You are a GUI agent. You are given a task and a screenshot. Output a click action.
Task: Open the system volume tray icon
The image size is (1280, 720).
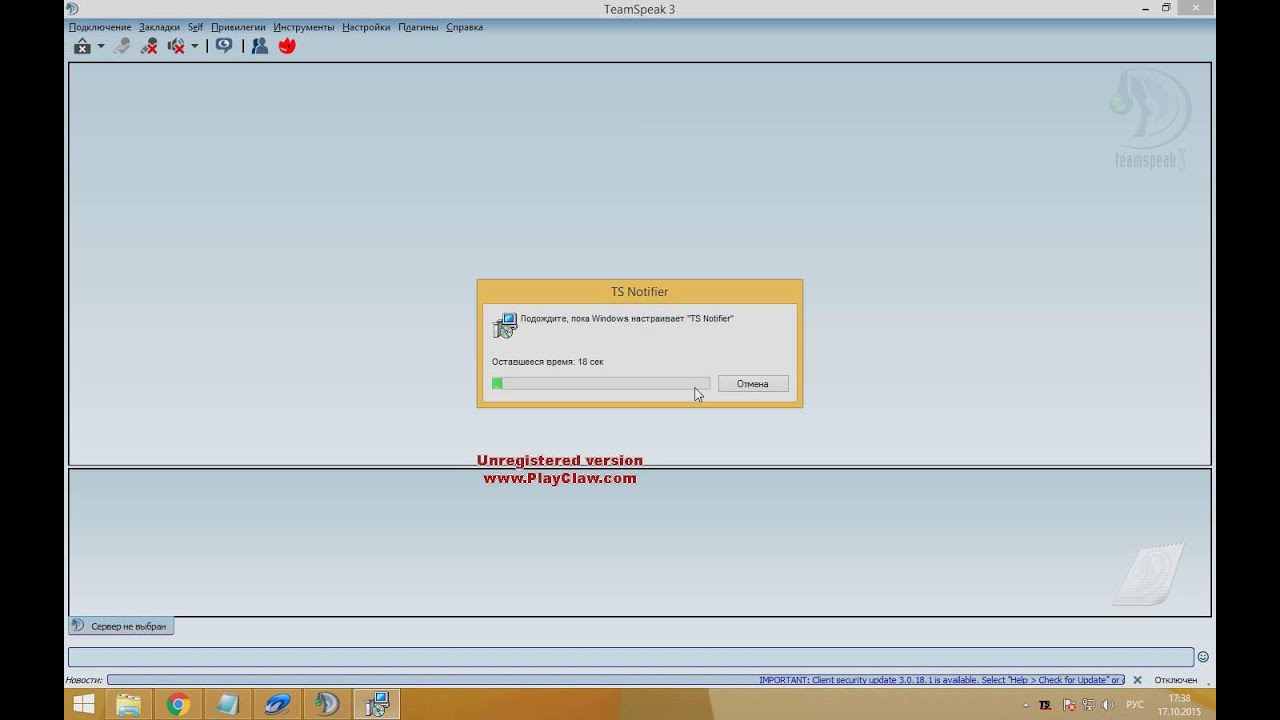click(1107, 705)
